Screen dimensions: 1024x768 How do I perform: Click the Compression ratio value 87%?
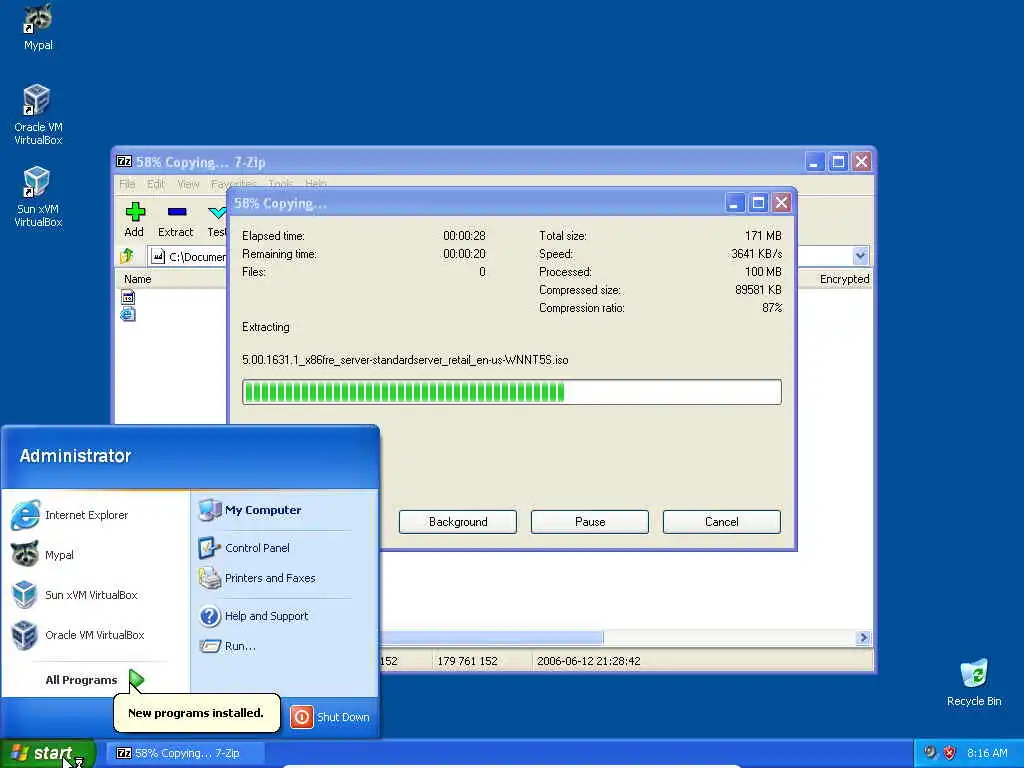coord(772,308)
